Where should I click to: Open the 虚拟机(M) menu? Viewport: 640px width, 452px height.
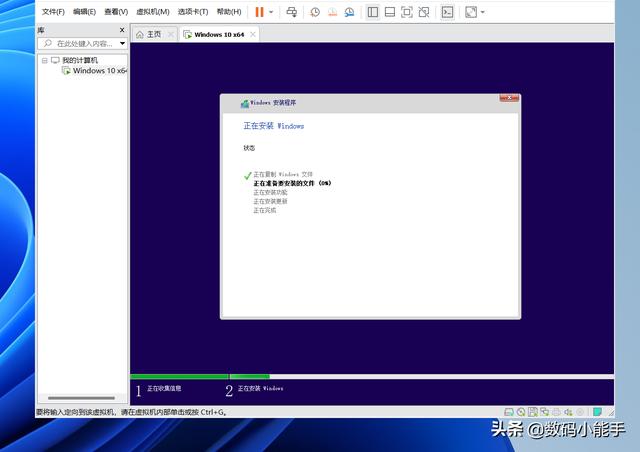[153, 12]
